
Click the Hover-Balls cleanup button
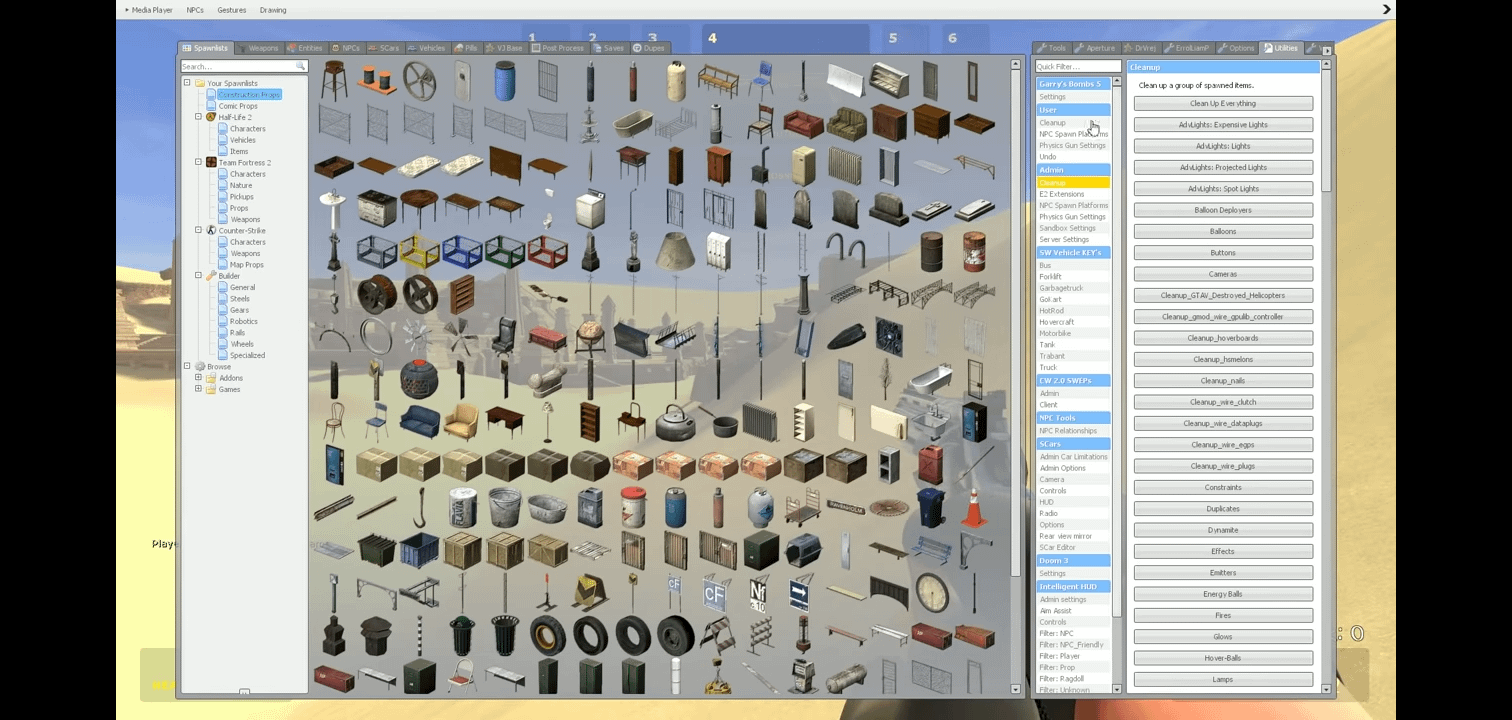pyautogui.click(x=1223, y=658)
